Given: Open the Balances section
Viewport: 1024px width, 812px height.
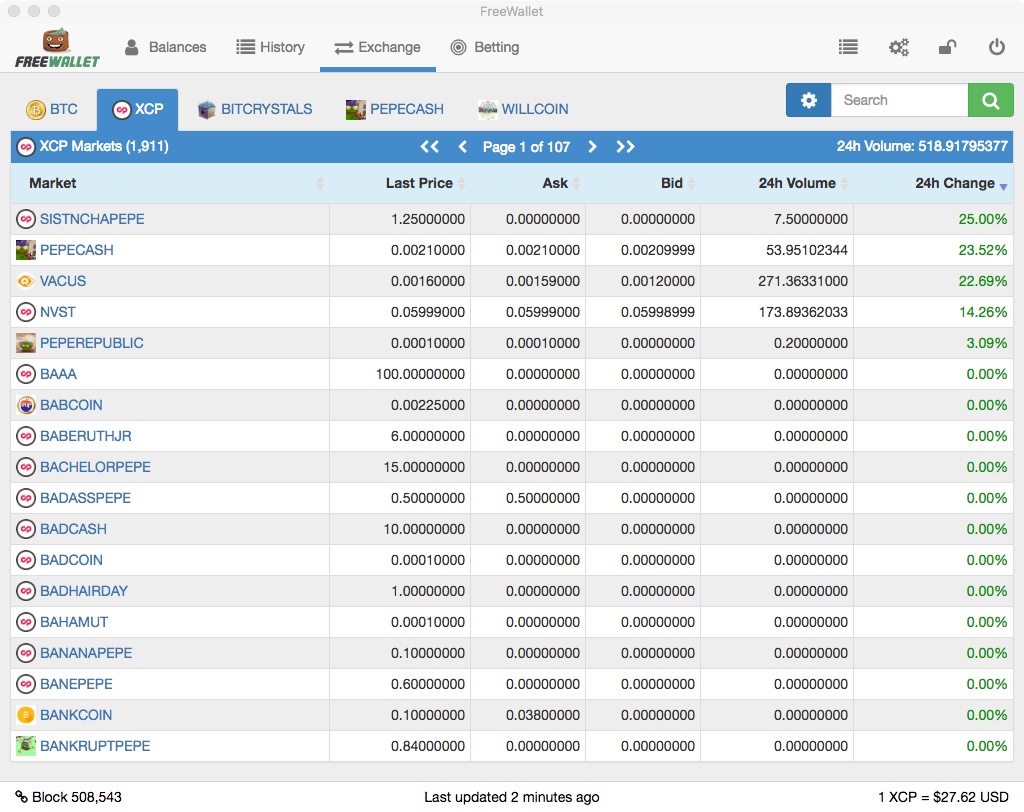Looking at the screenshot, I should (165, 47).
